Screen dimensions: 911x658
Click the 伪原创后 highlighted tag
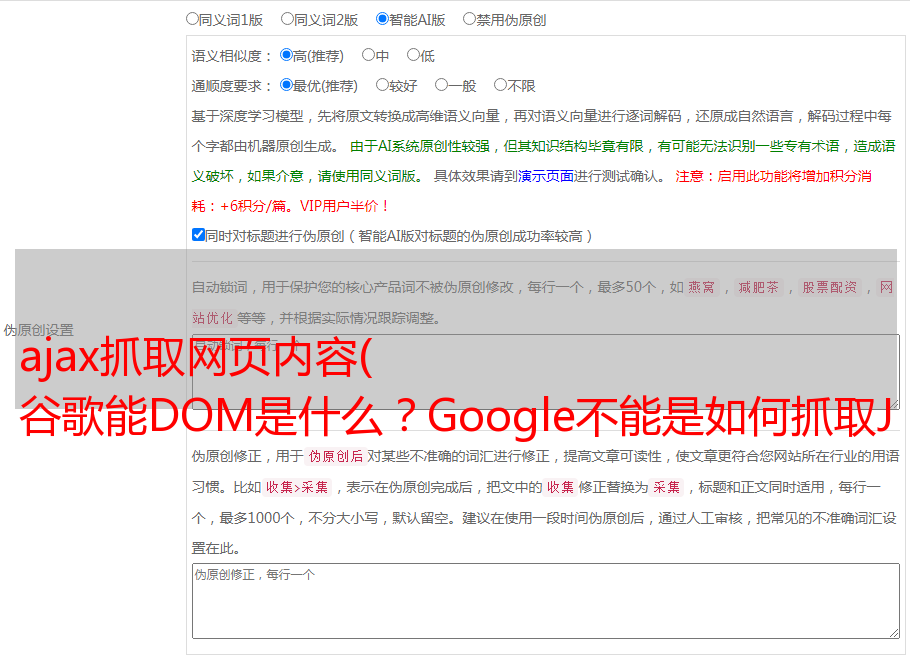(336, 456)
